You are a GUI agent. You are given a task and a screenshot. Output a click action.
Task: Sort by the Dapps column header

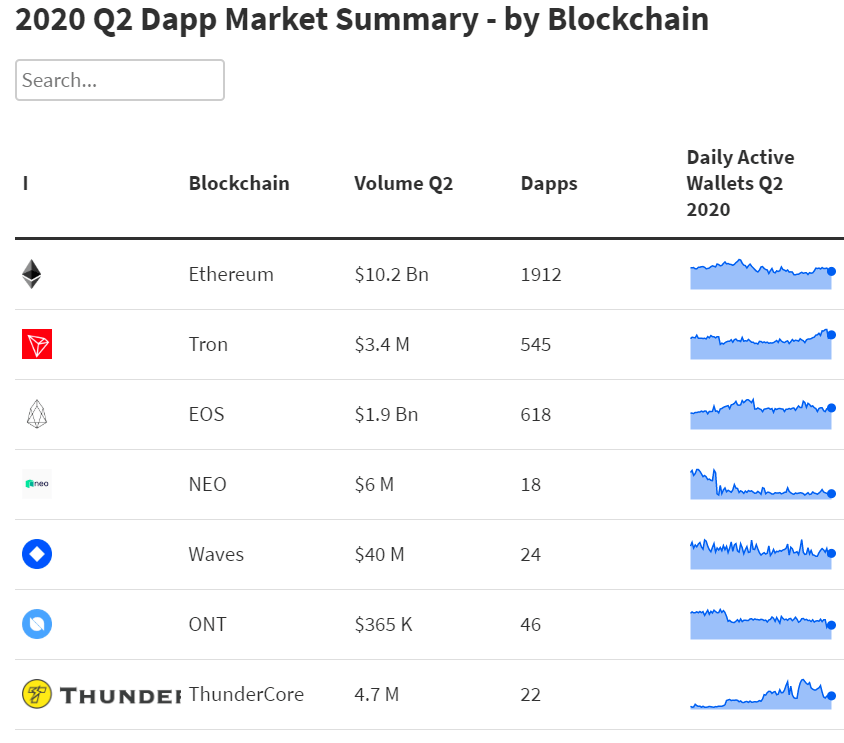click(x=549, y=183)
